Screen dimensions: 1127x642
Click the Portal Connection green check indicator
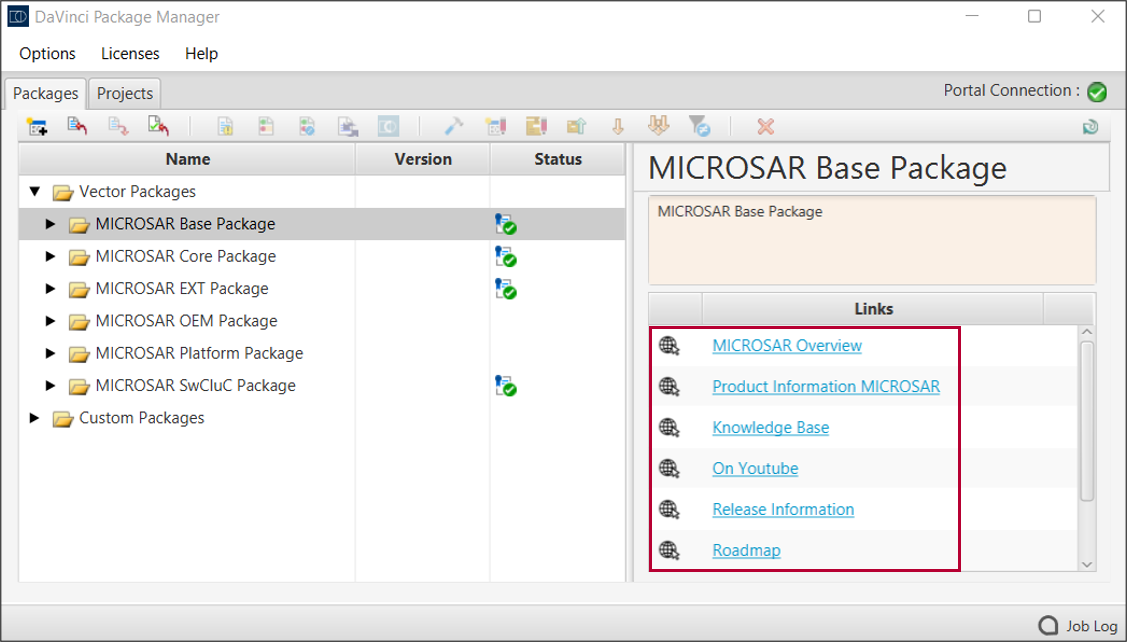(1097, 92)
